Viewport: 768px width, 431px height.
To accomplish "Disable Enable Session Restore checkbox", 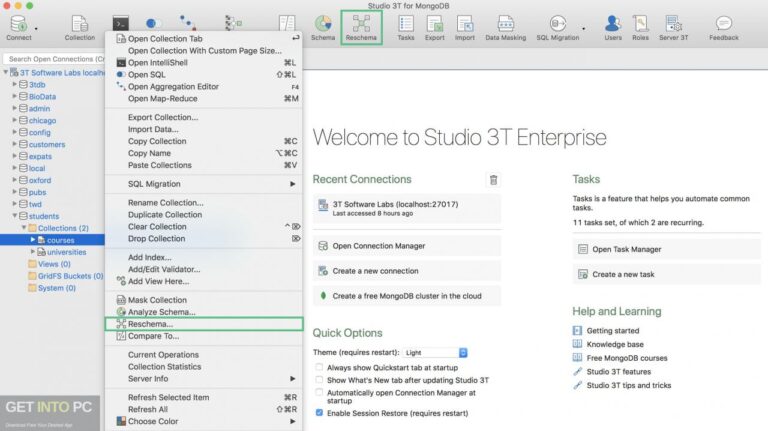I will [319, 413].
